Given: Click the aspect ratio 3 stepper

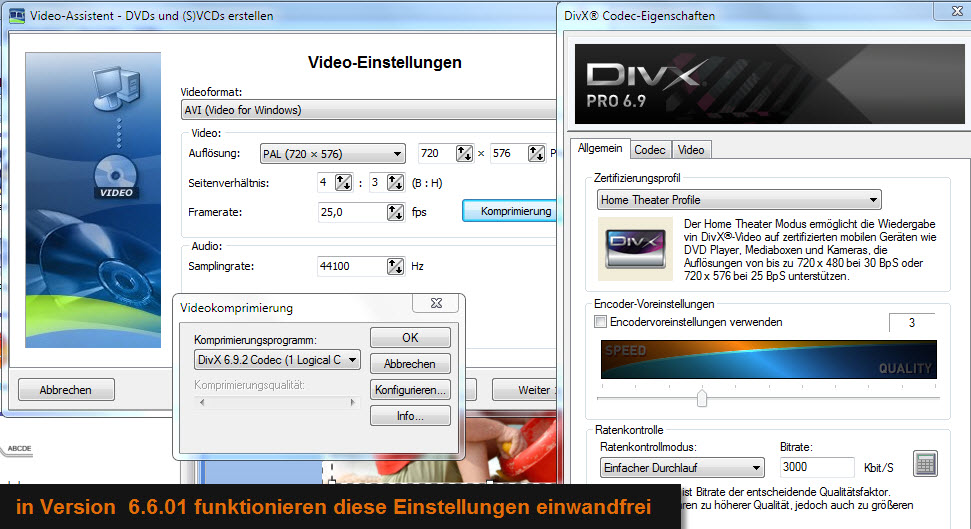Looking at the screenshot, I should pyautogui.click(x=395, y=182).
